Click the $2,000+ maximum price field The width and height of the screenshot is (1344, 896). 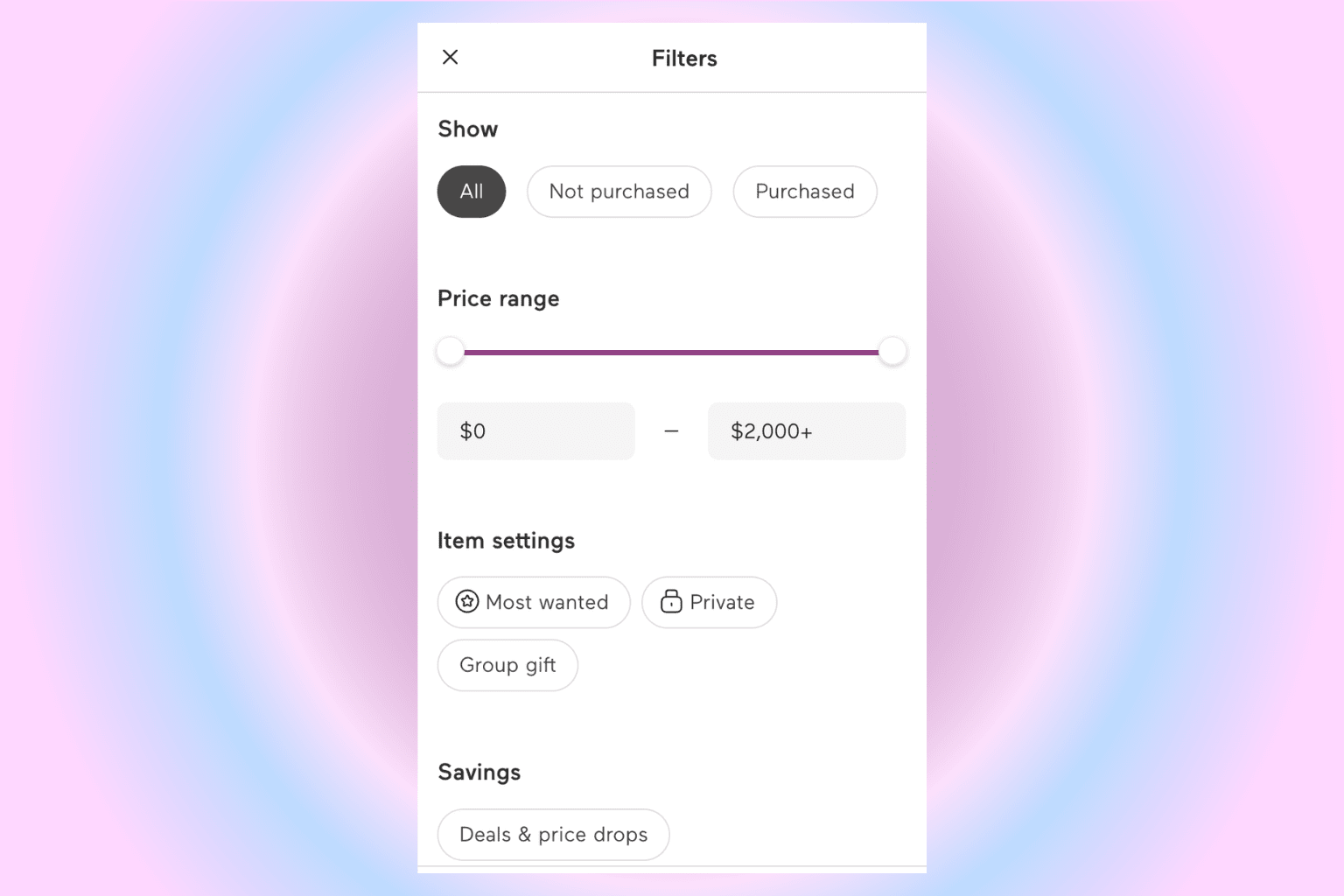click(805, 430)
